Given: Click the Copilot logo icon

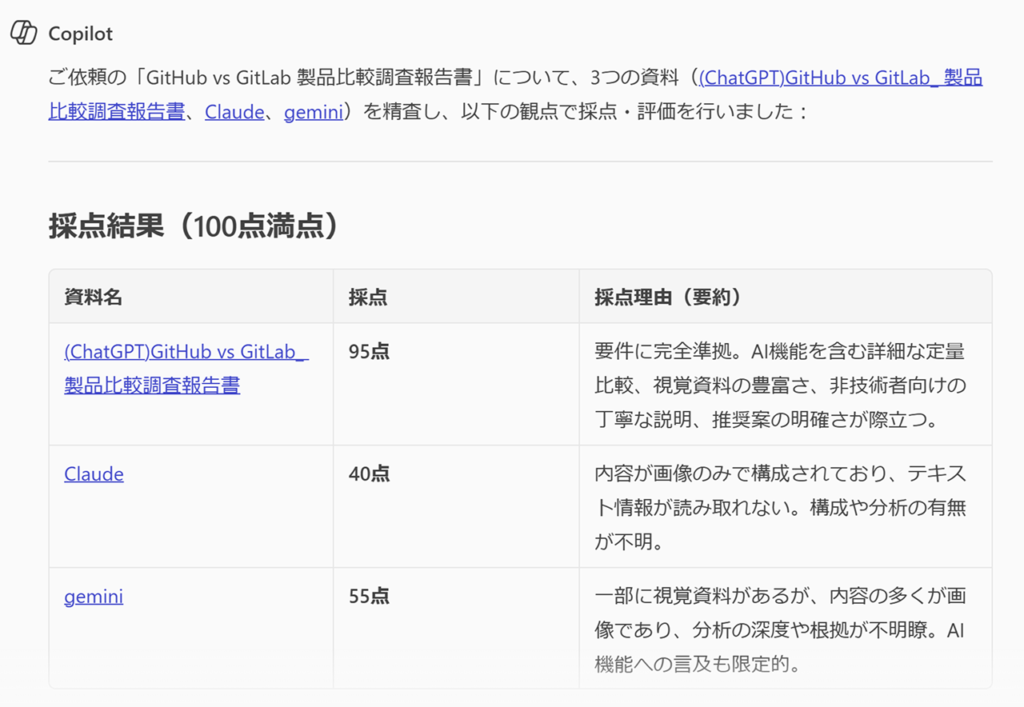Looking at the screenshot, I should click(x=24, y=33).
